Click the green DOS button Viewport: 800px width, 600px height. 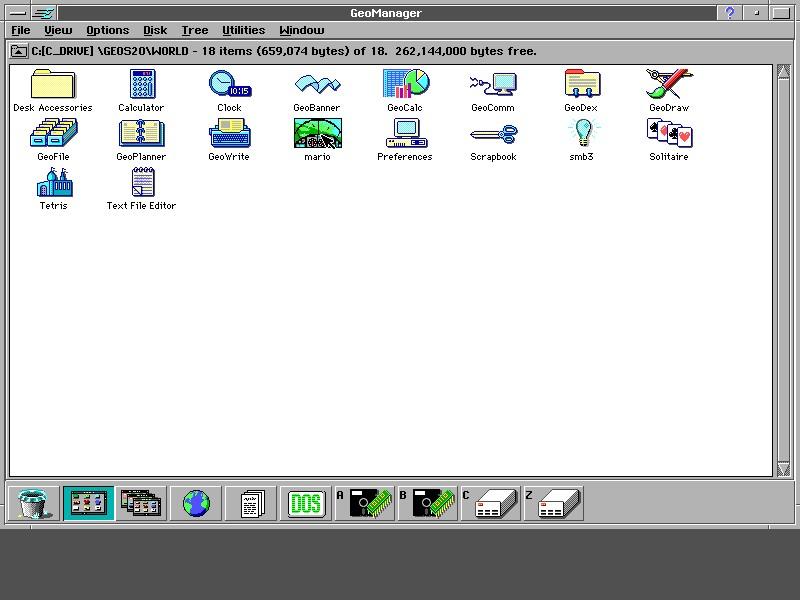coord(306,504)
